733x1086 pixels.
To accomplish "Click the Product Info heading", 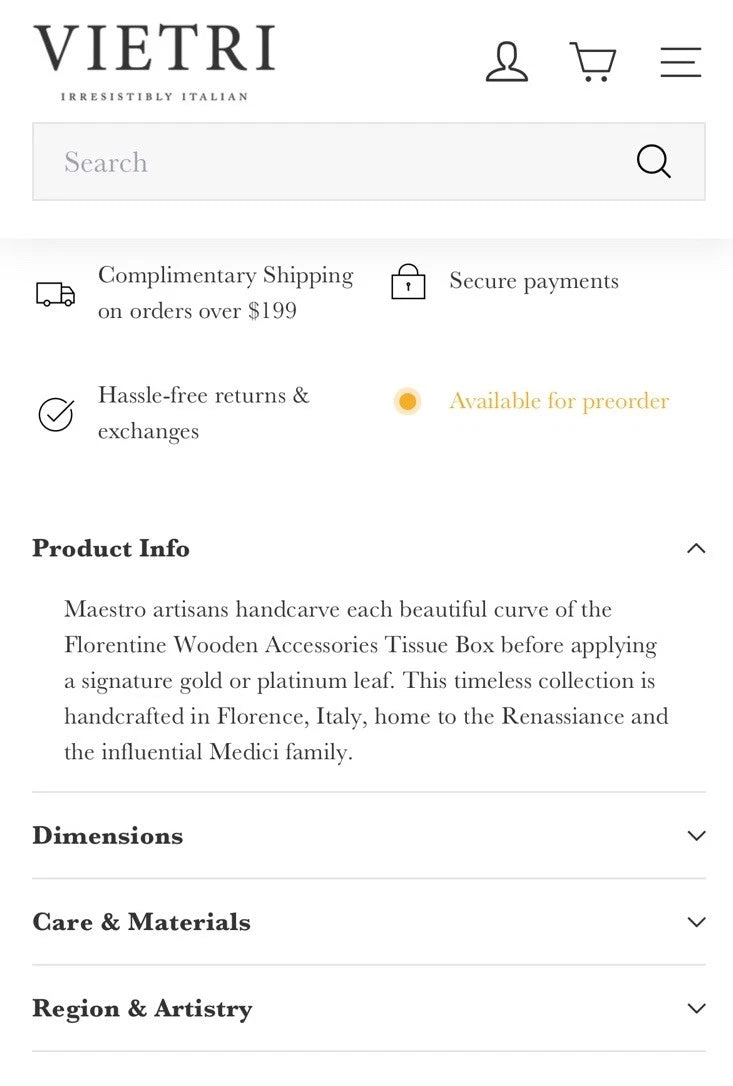I will pyautogui.click(x=111, y=548).
